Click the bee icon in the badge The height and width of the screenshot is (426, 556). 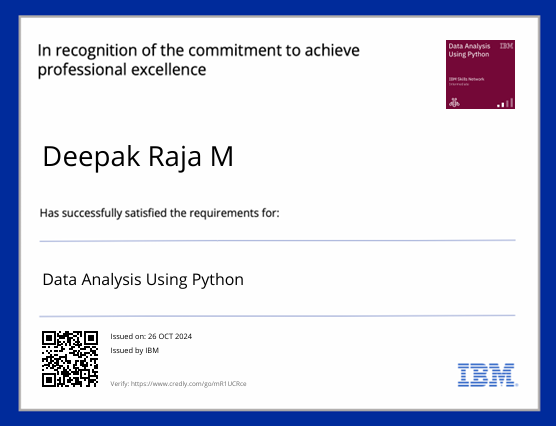[454, 103]
